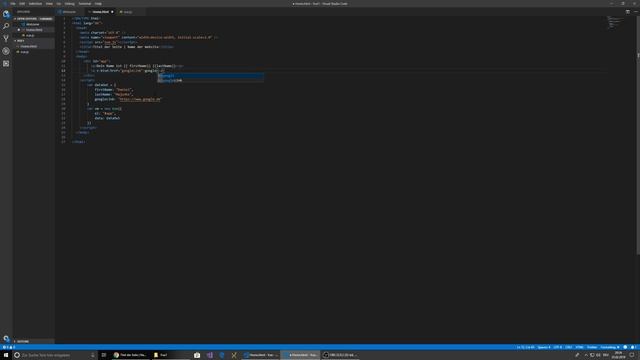Choose the second autocomplete suggestion 'googleLink'

[x=211, y=80]
